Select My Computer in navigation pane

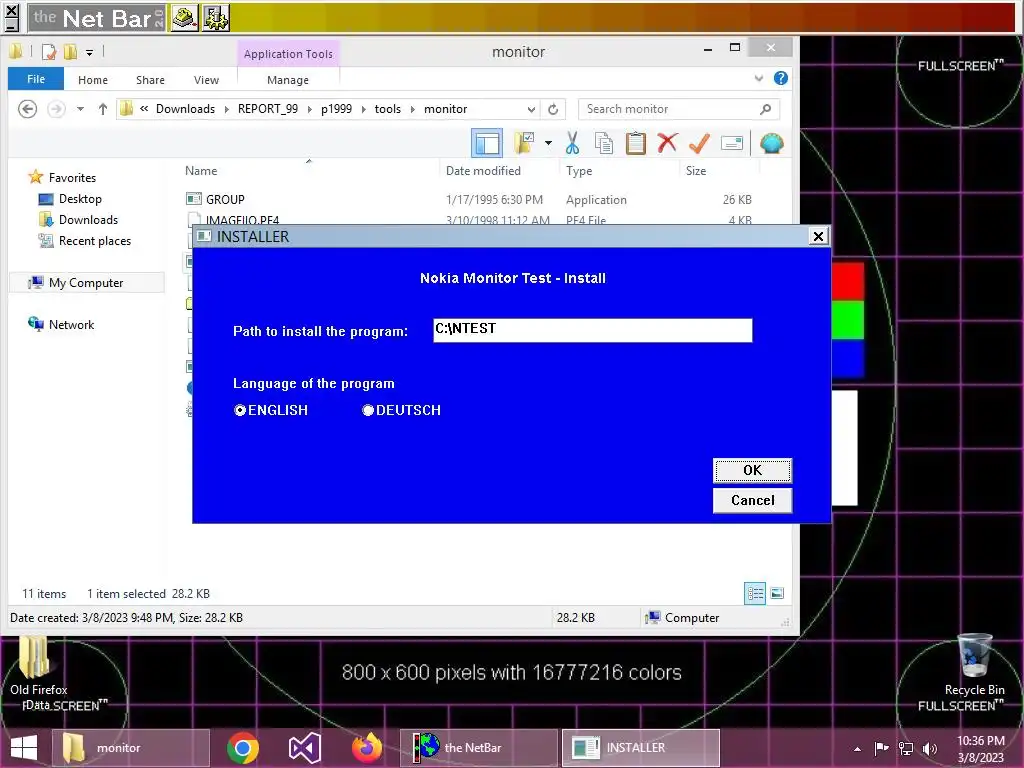[x=86, y=283]
